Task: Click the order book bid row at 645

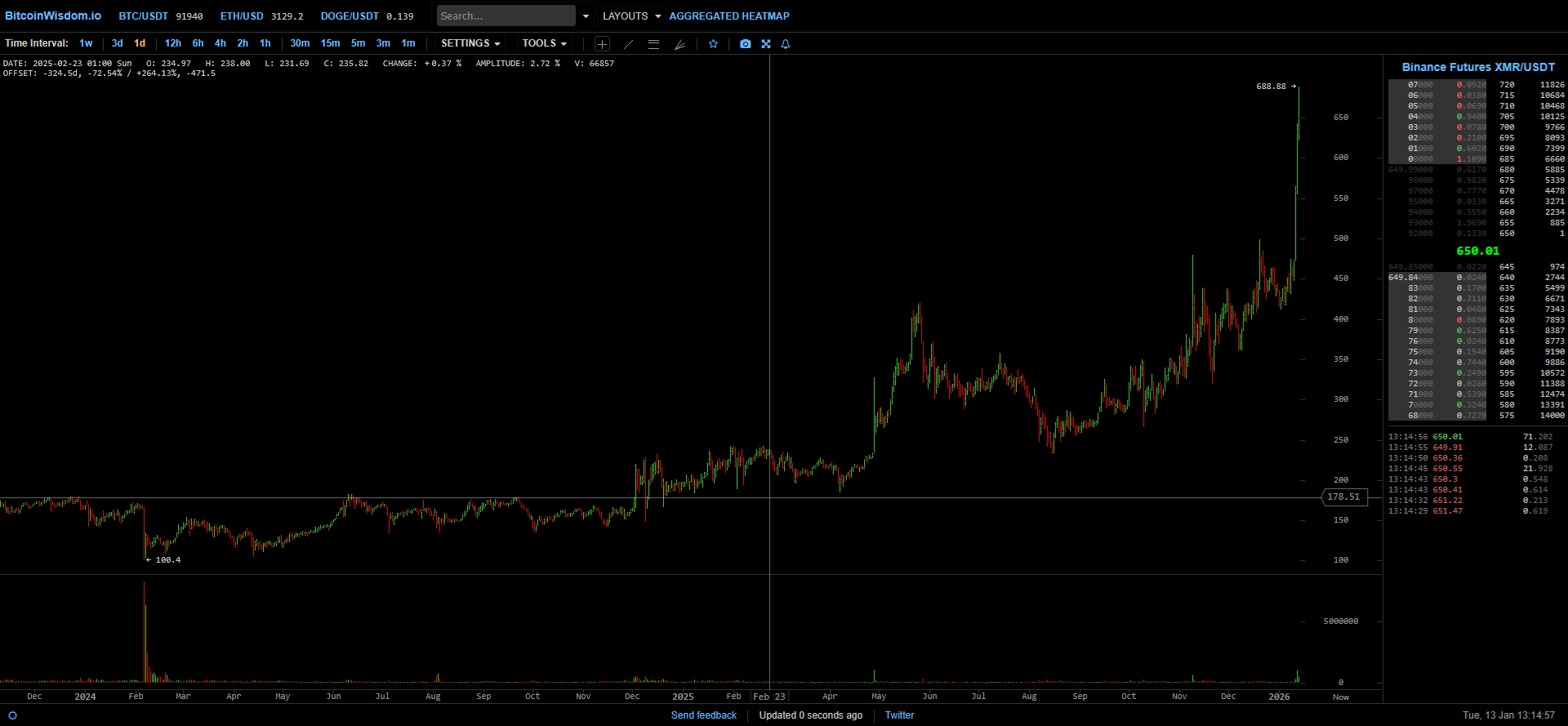Action: click(1477, 267)
